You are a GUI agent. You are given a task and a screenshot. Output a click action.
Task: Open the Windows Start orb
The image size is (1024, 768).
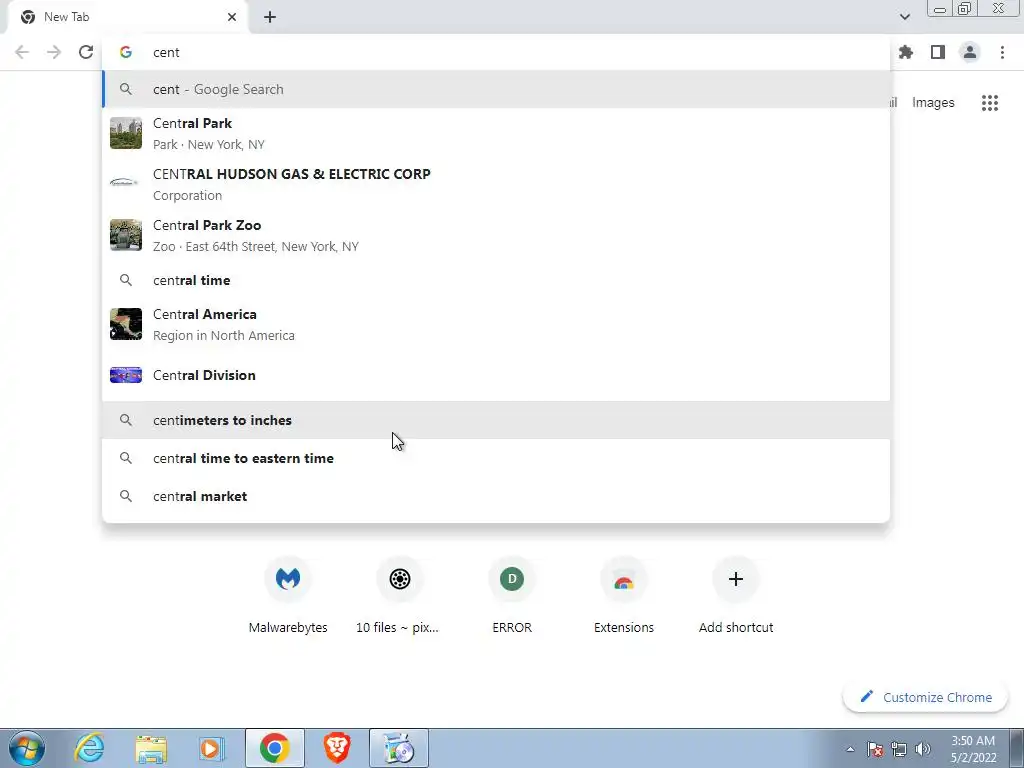[x=26, y=748]
